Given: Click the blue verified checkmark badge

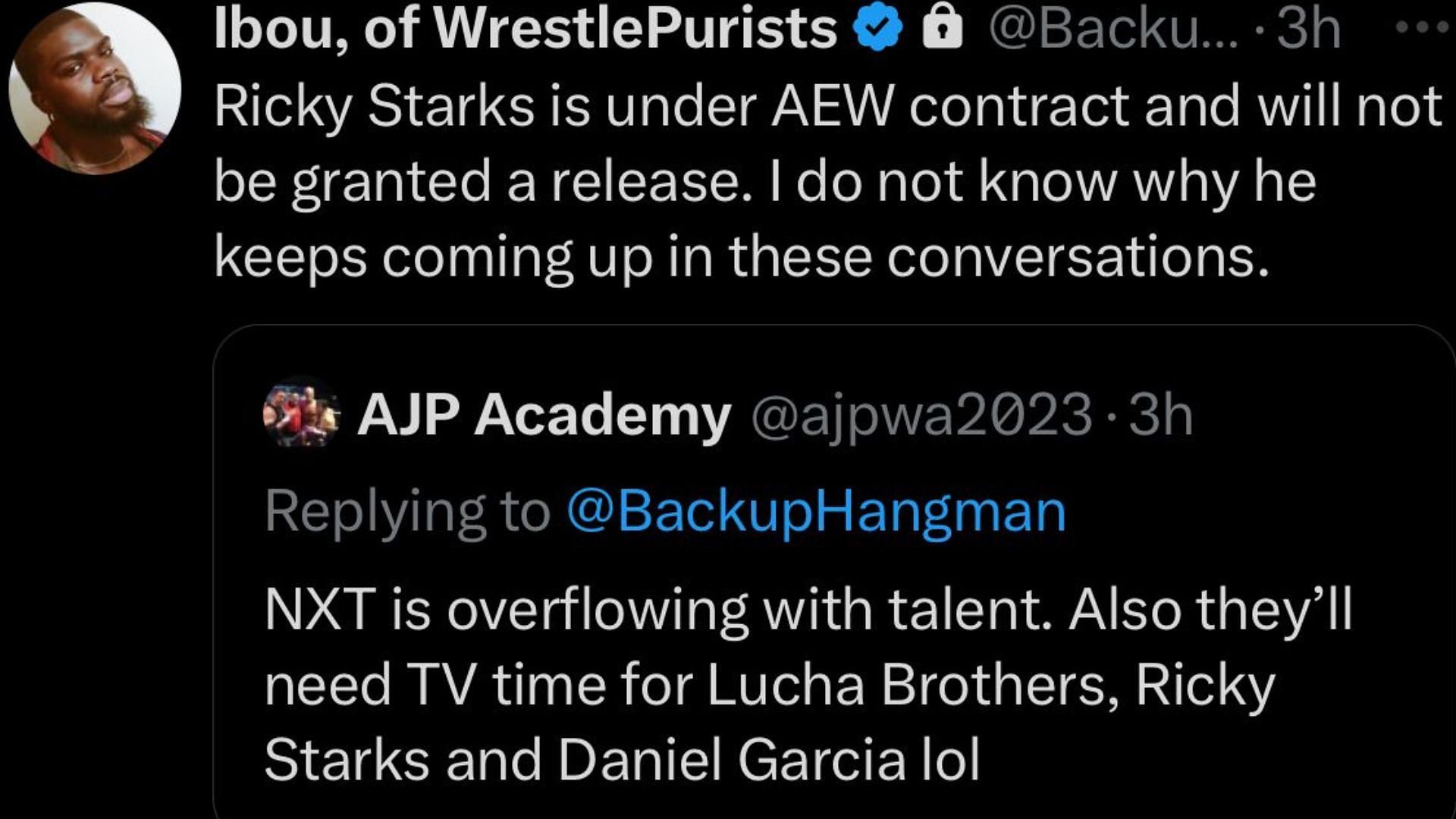Looking at the screenshot, I should click(879, 29).
